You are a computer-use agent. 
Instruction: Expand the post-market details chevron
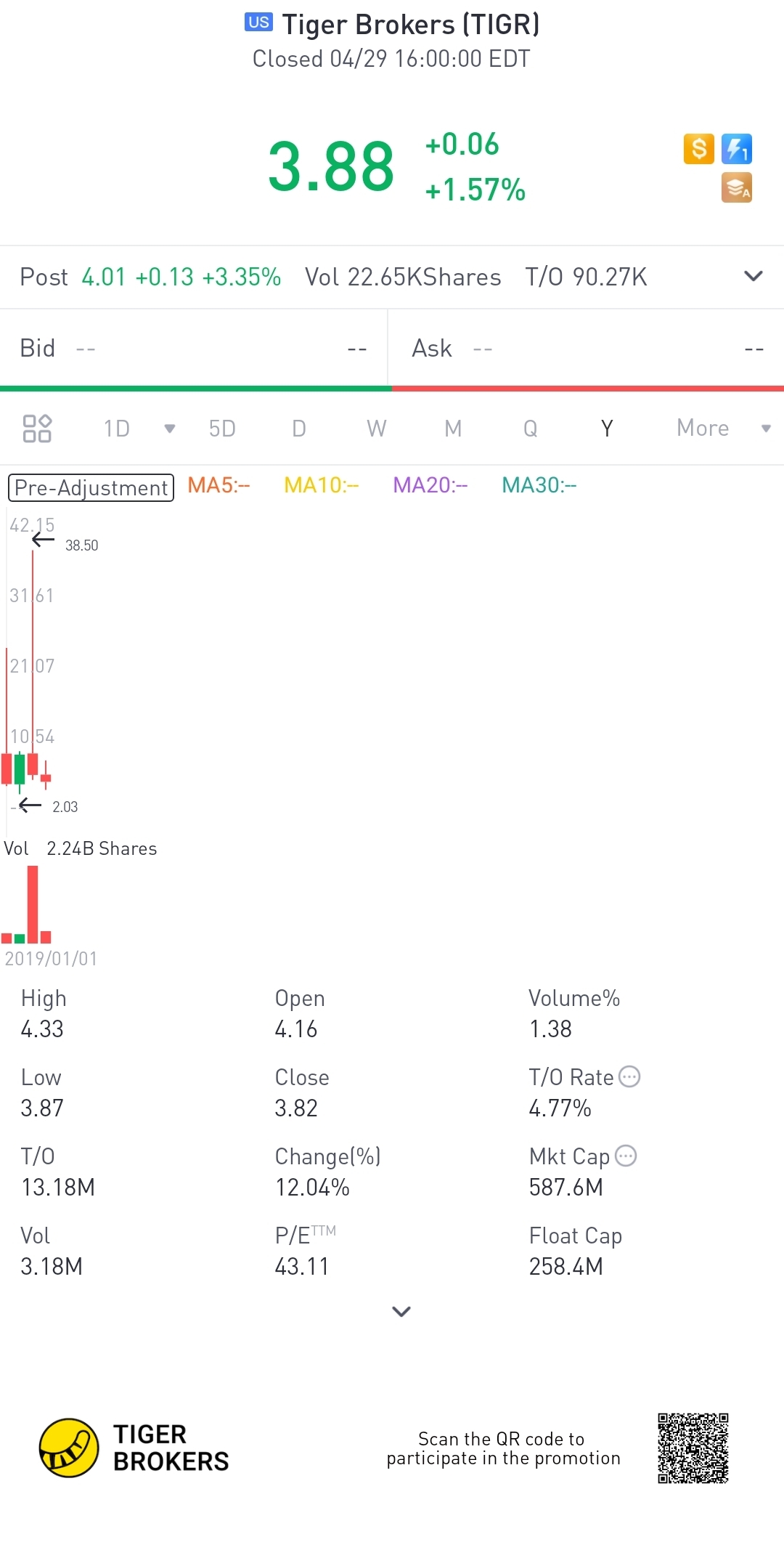coord(754,277)
